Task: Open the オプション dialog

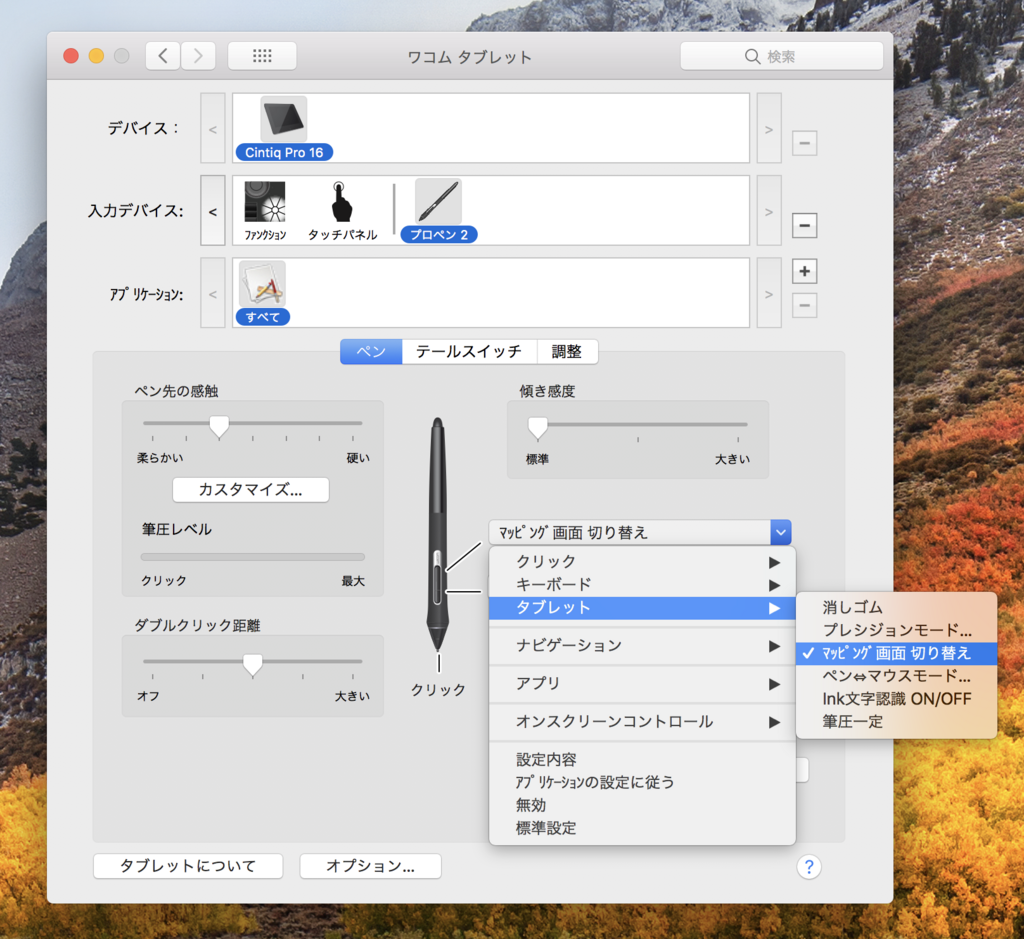Action: coord(370,866)
